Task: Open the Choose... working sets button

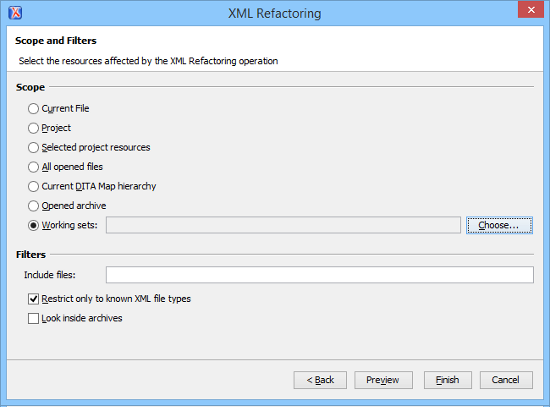Action: coord(499,225)
